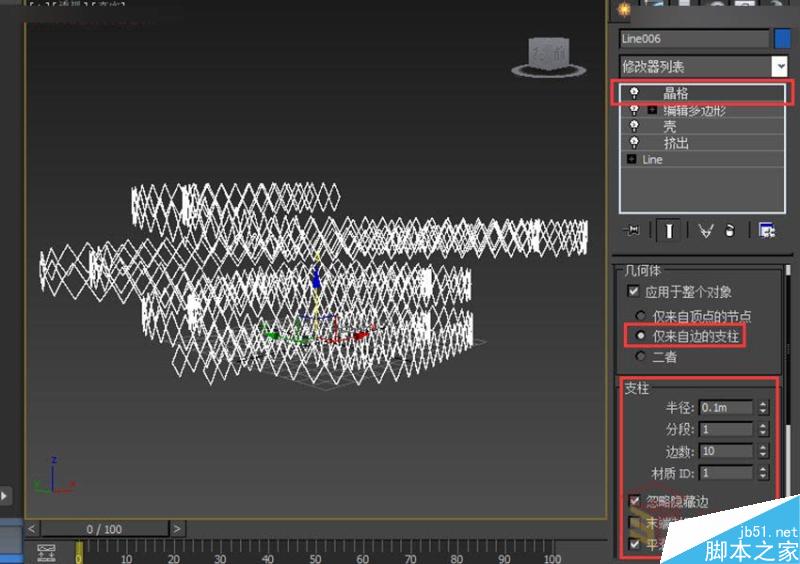Click the 分段 spinner arrows
Viewport: 800px width, 564px height.
(x=763, y=429)
